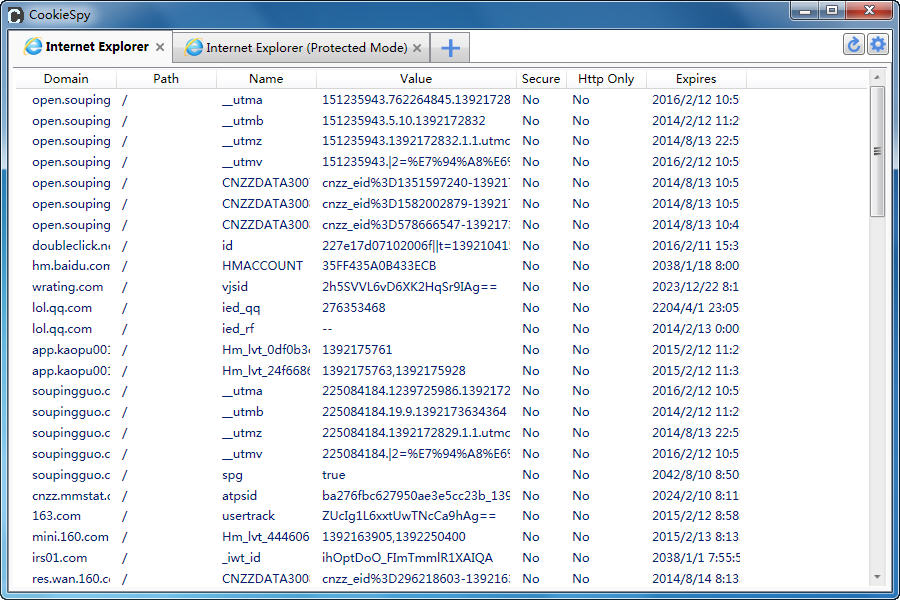
Task: Click expiry 2024/2/10 8:11
Action: [x=695, y=496]
